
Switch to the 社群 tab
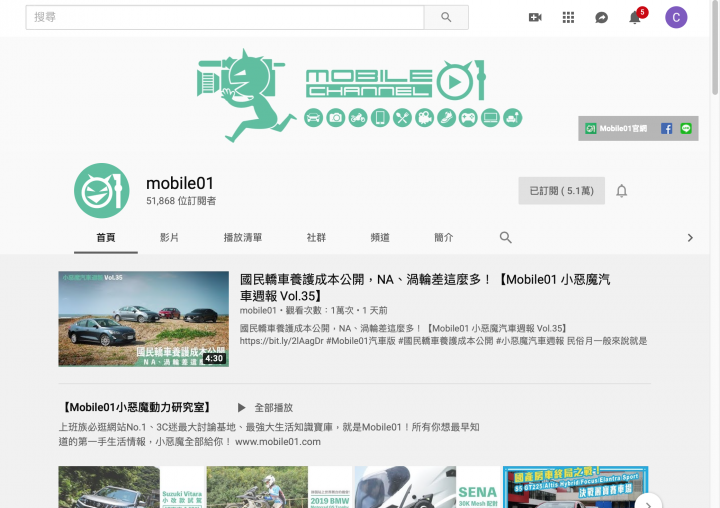[x=316, y=237]
